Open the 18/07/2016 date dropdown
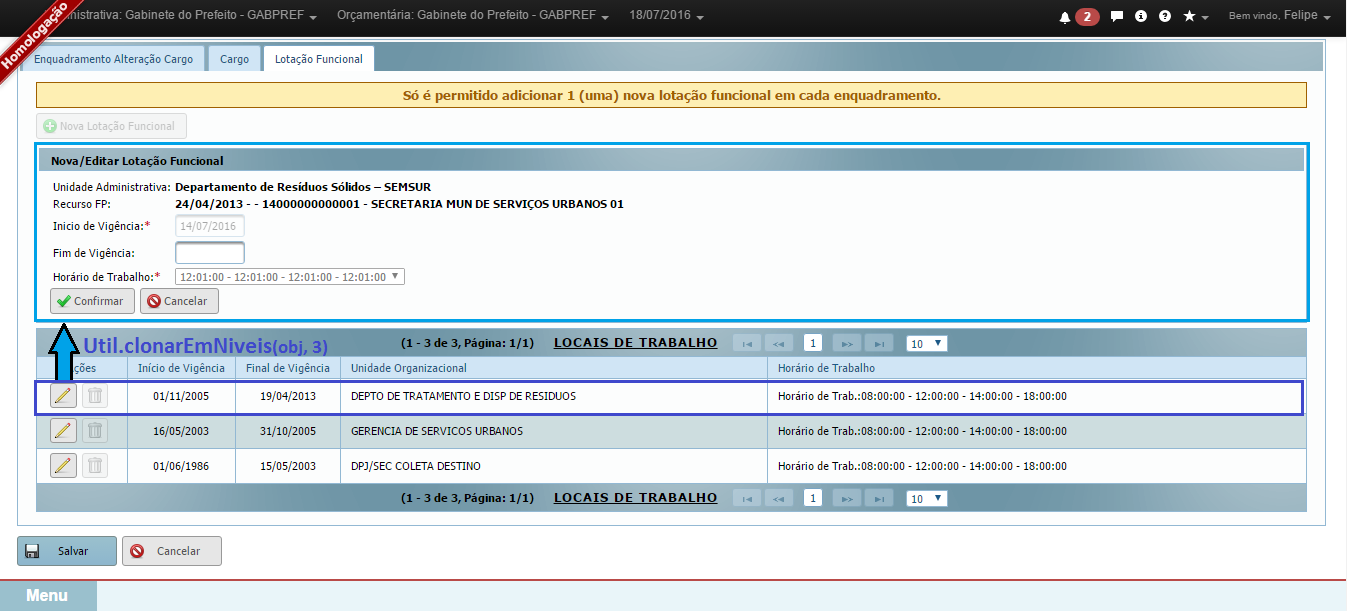The width and height of the screenshot is (1347, 611). click(x=665, y=17)
